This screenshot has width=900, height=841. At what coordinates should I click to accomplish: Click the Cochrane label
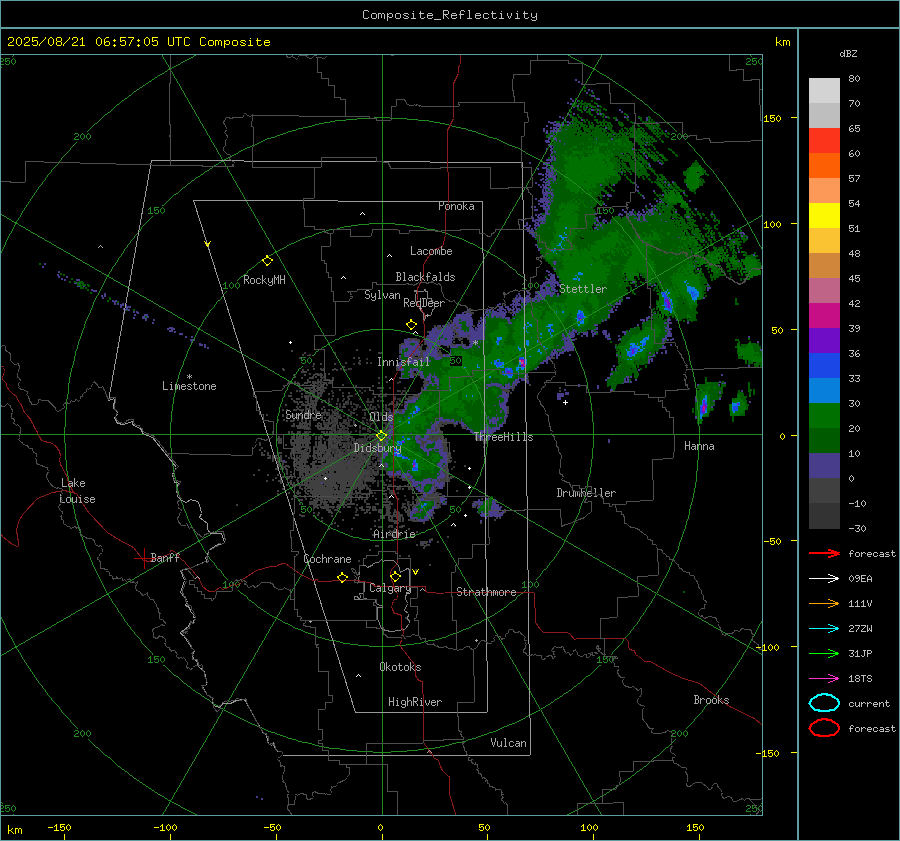click(x=327, y=559)
